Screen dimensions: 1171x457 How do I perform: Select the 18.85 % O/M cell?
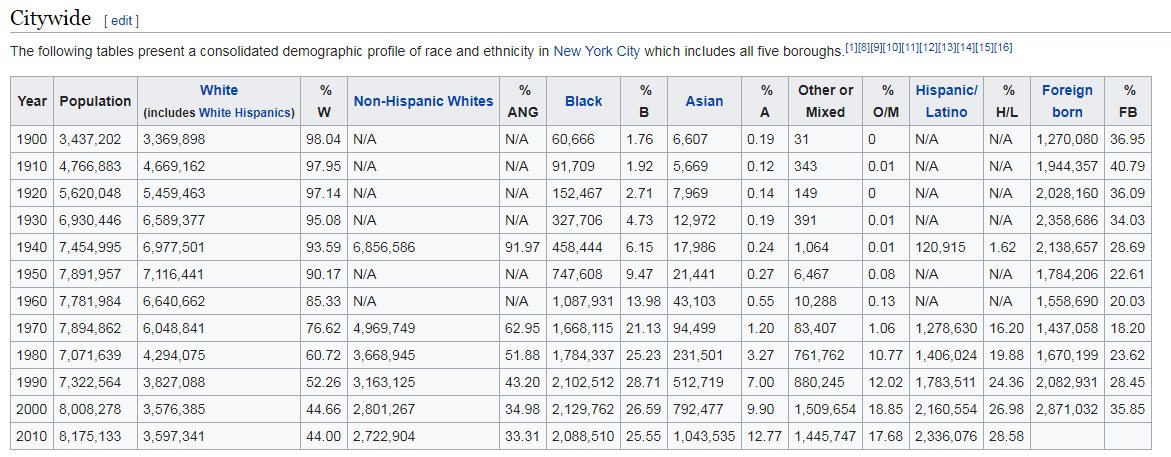pyautogui.click(x=887, y=408)
